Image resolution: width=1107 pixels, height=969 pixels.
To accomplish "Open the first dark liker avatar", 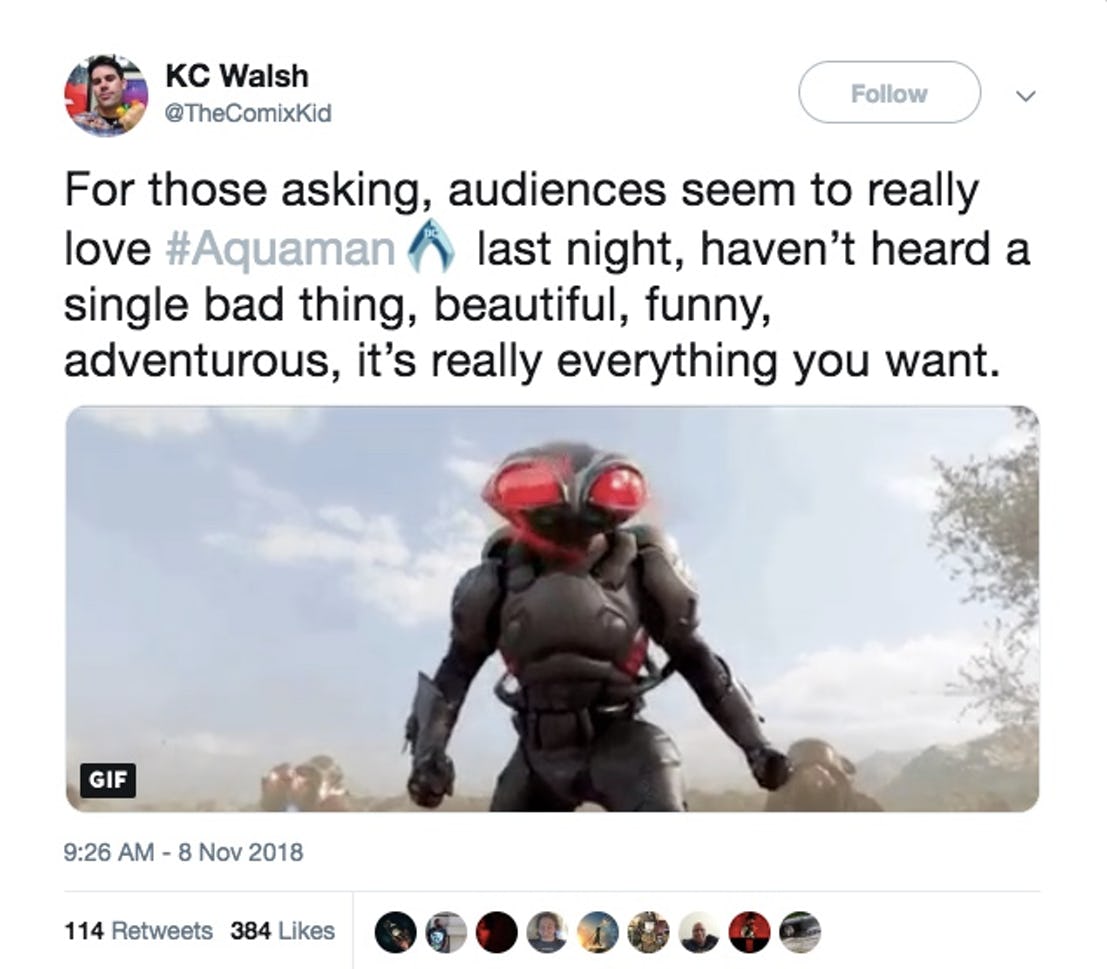I will [395, 932].
